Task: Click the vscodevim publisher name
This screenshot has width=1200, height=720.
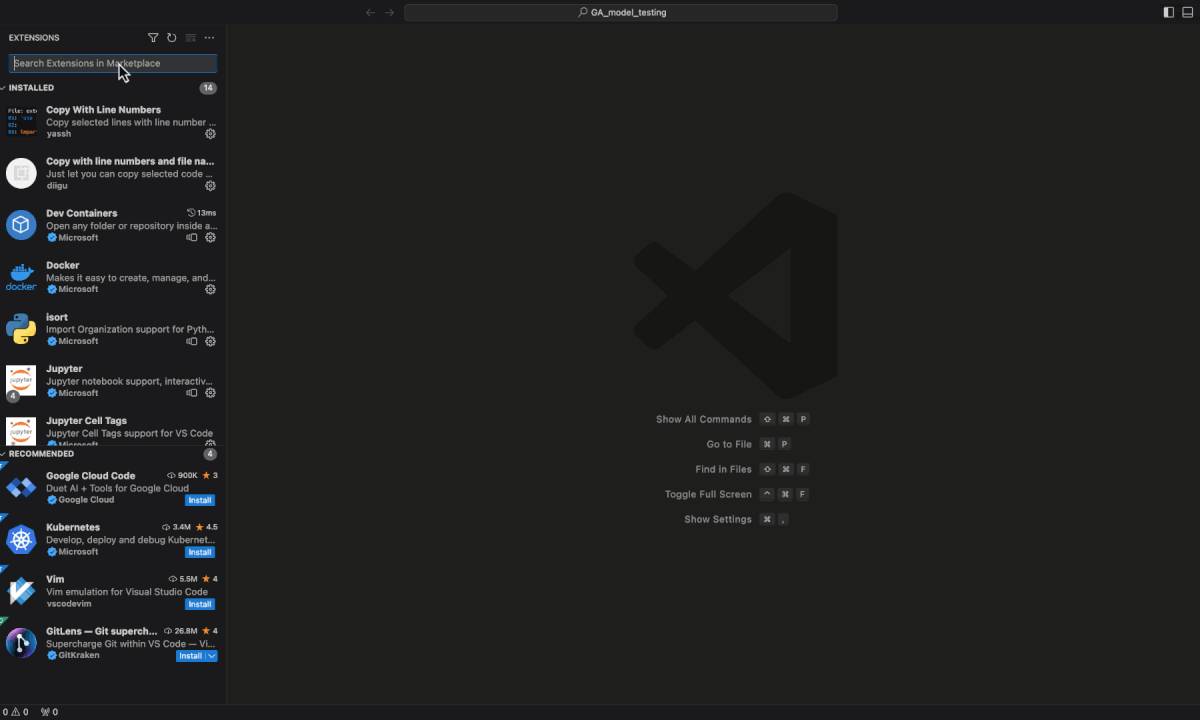Action: point(68,604)
